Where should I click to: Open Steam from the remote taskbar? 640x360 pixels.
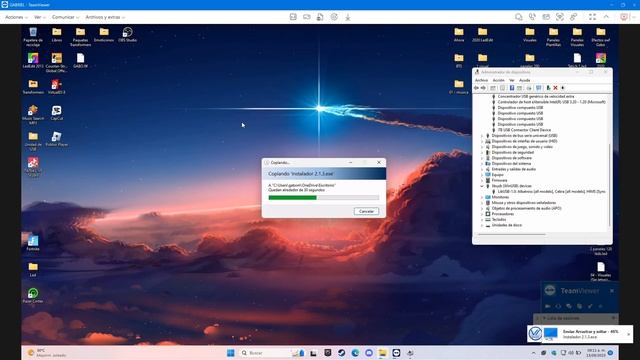[341, 353]
